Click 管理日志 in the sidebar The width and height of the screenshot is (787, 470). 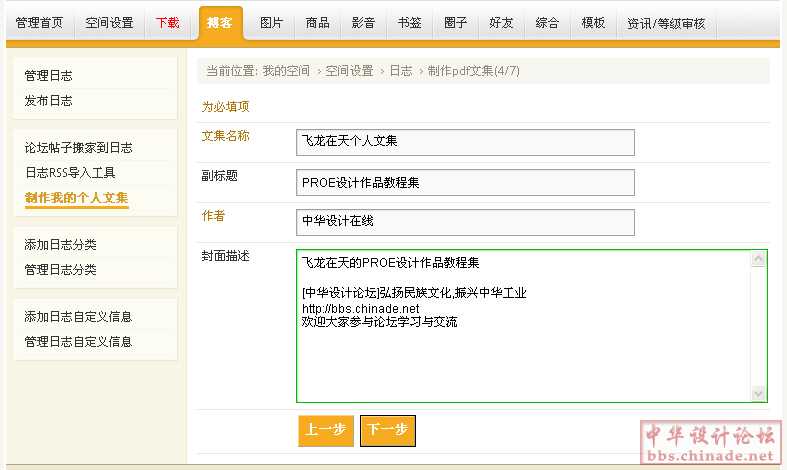tap(48, 76)
